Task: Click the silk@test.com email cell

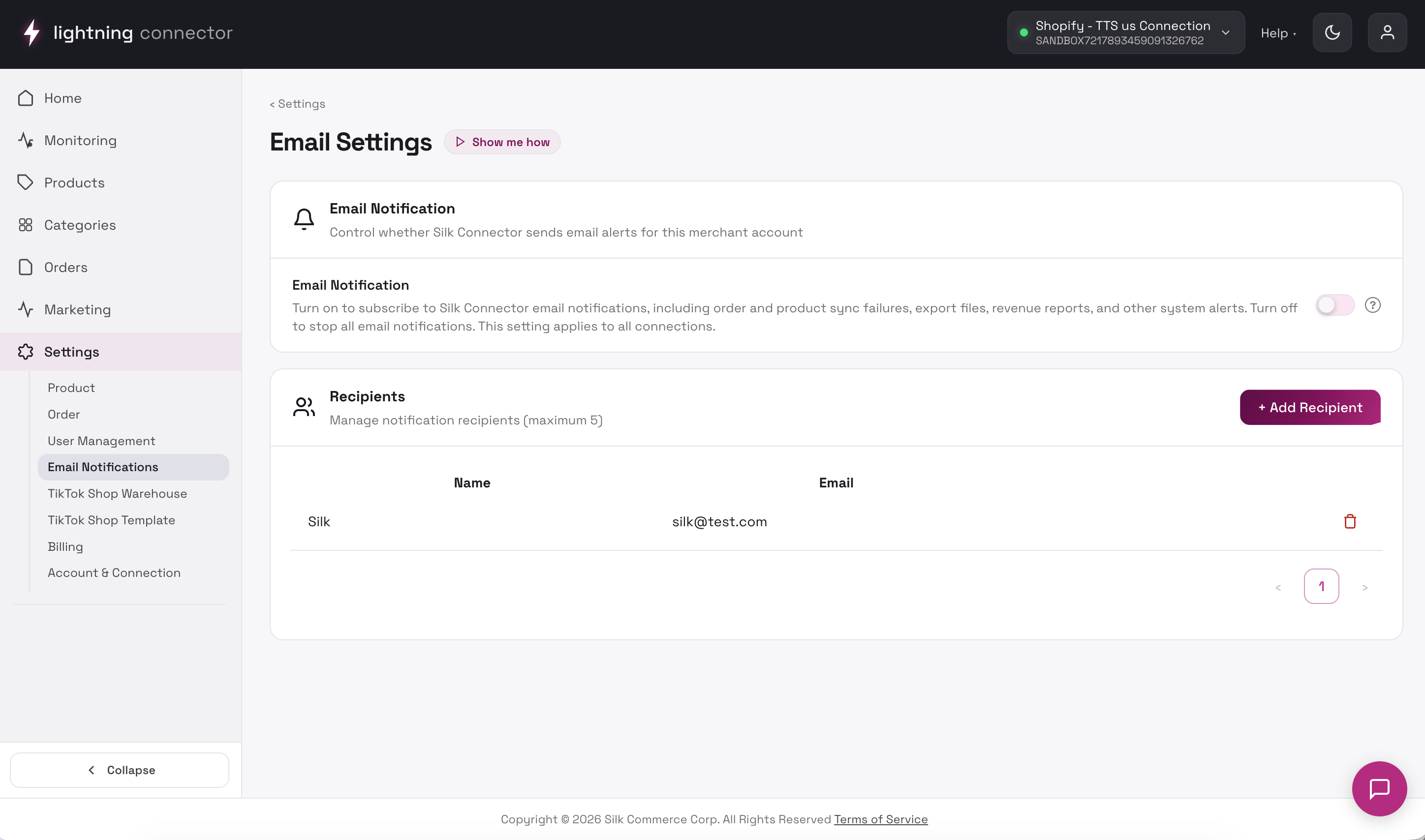Action: [719, 521]
